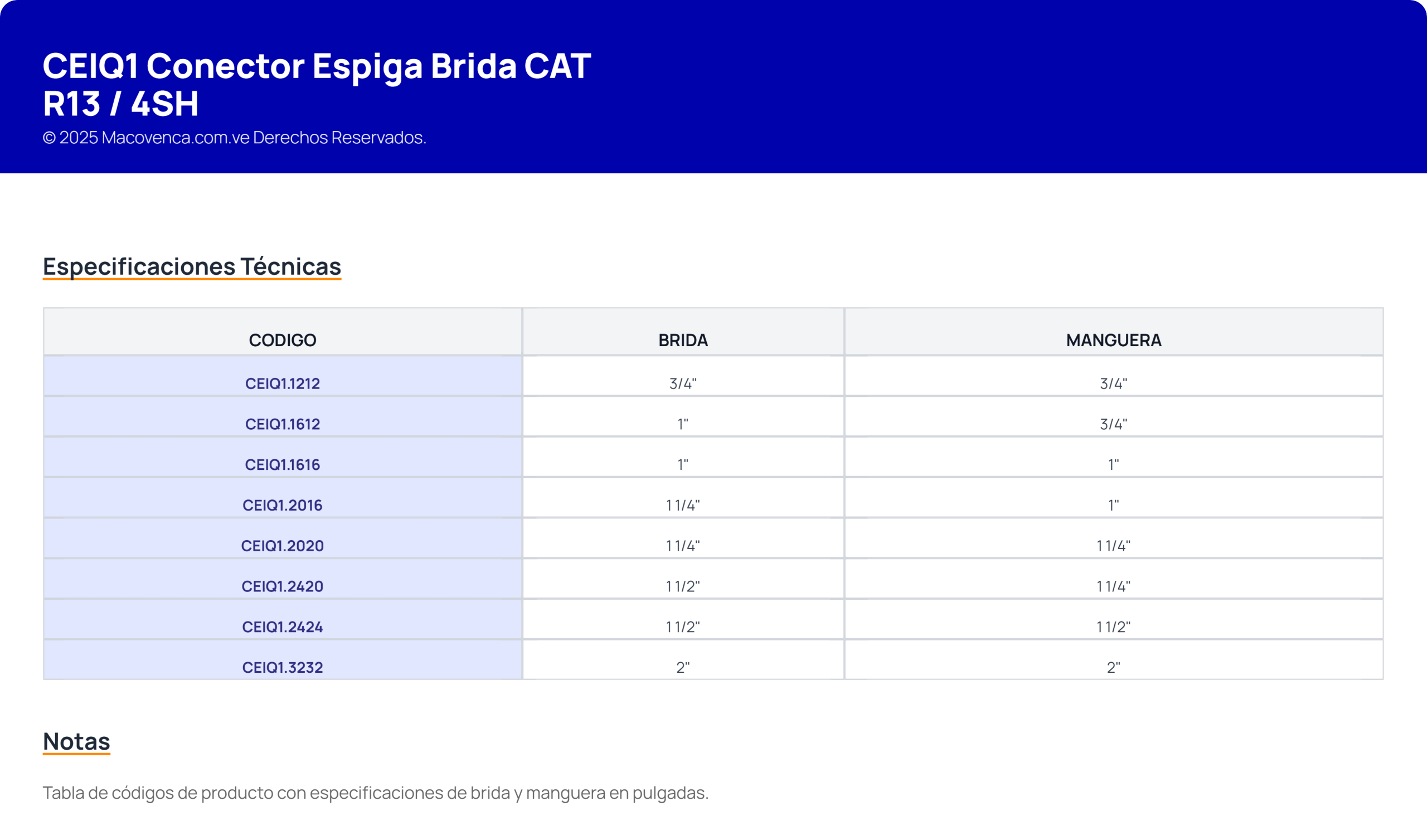The width and height of the screenshot is (1427, 840).
Task: Click the CODIGO column header
Action: (x=282, y=340)
